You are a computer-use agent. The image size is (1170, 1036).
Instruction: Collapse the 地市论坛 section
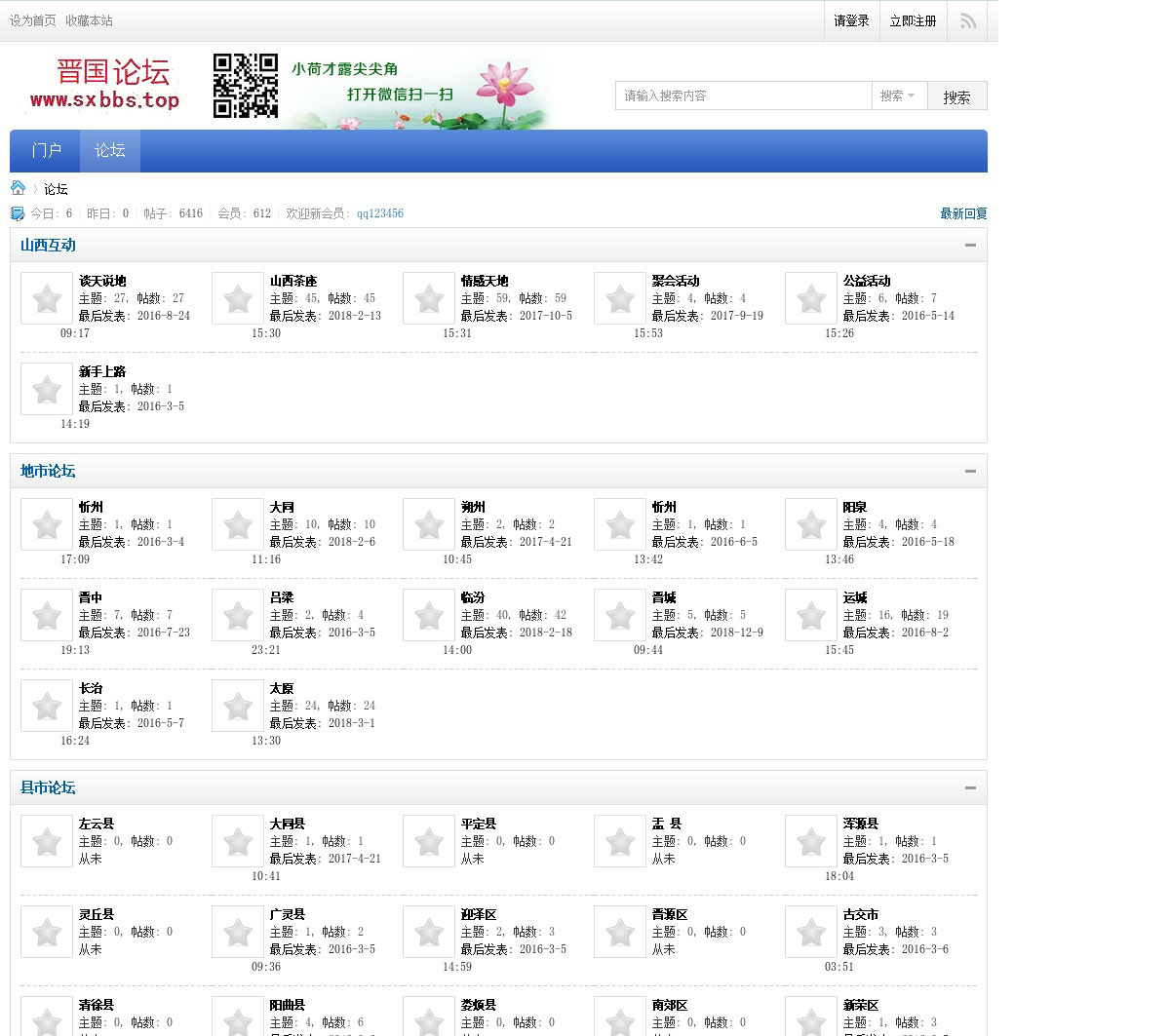coord(970,472)
